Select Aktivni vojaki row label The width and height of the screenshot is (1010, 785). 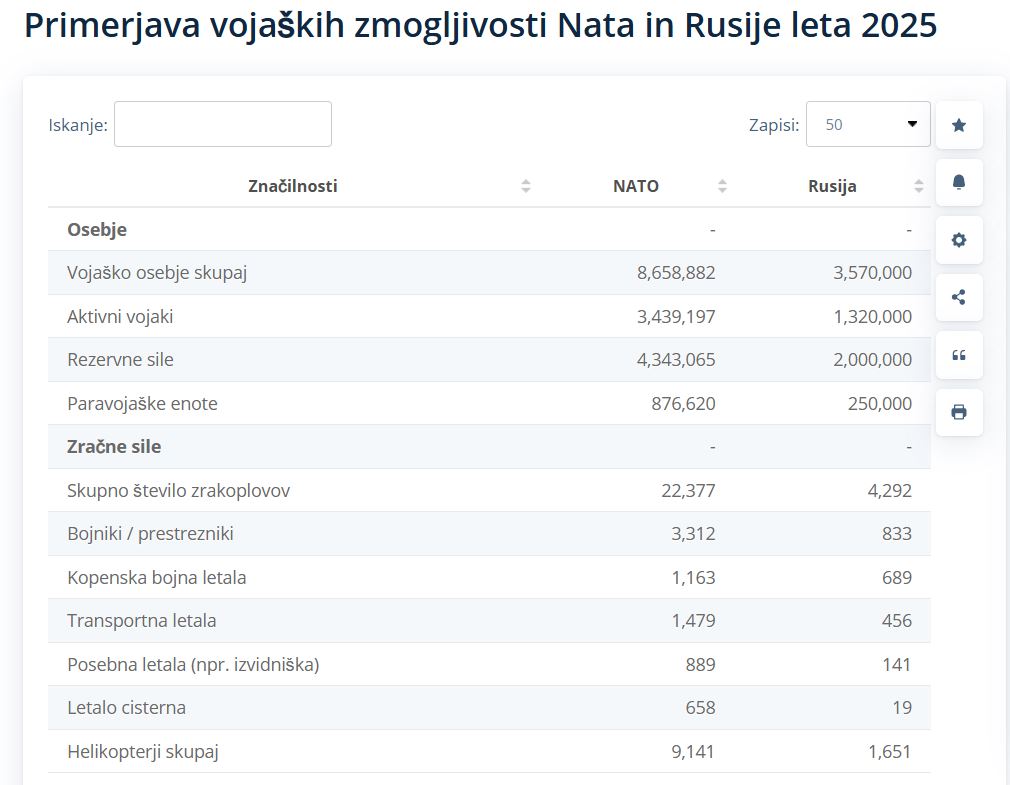[x=120, y=317]
